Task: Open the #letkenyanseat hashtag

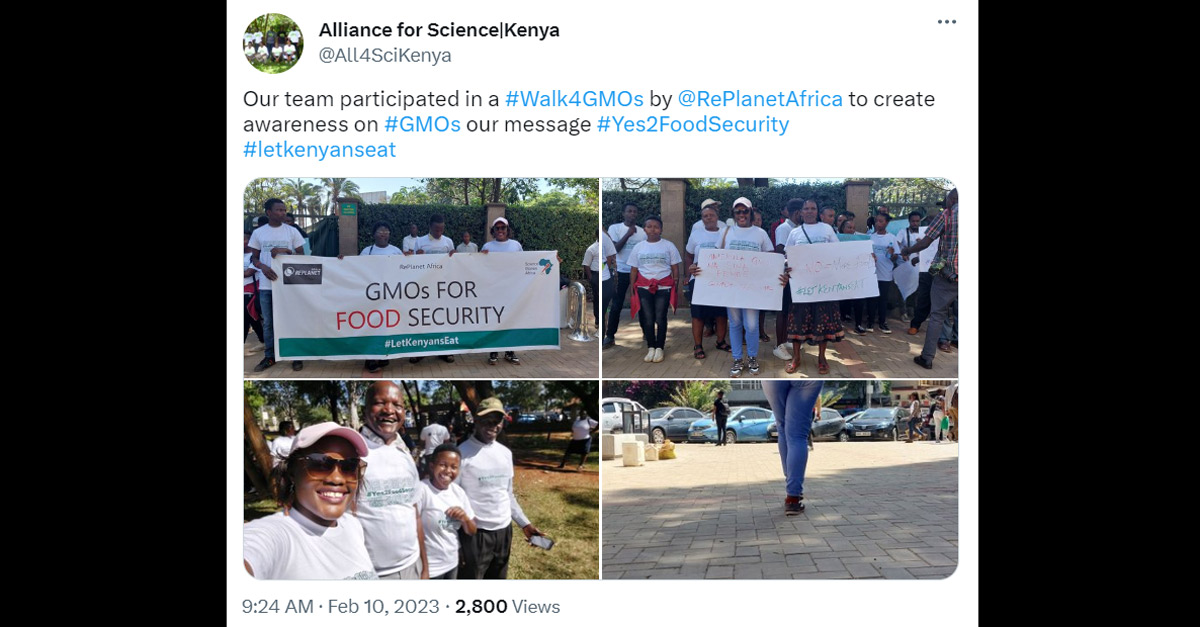Action: point(319,150)
